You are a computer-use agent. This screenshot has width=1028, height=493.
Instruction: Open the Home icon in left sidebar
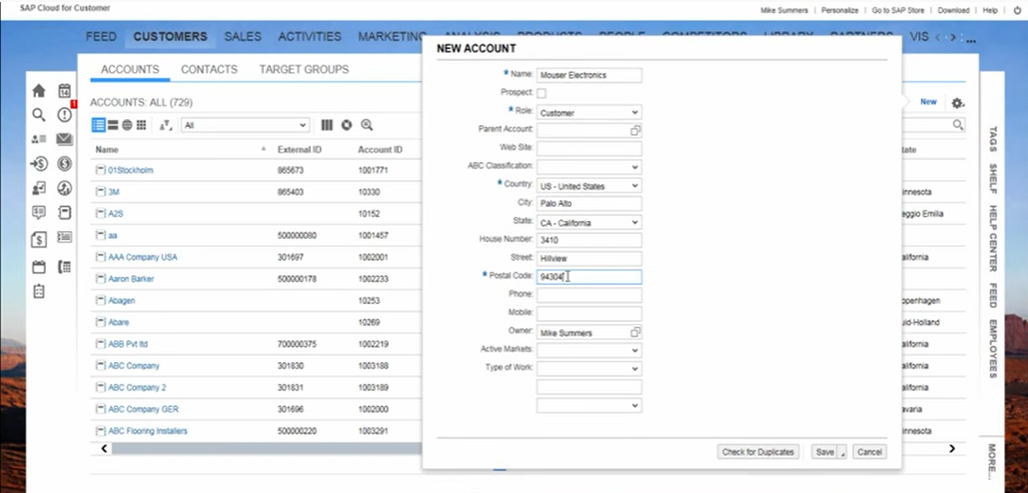39,91
